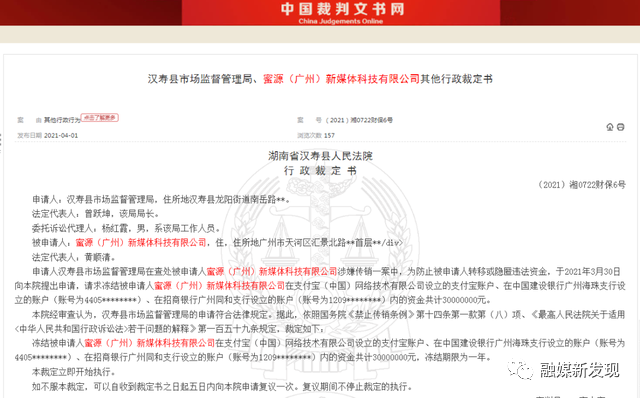The width and height of the screenshot is (640, 398).
Task: Click the China Judgements Online subtitle
Action: (x=341, y=21)
